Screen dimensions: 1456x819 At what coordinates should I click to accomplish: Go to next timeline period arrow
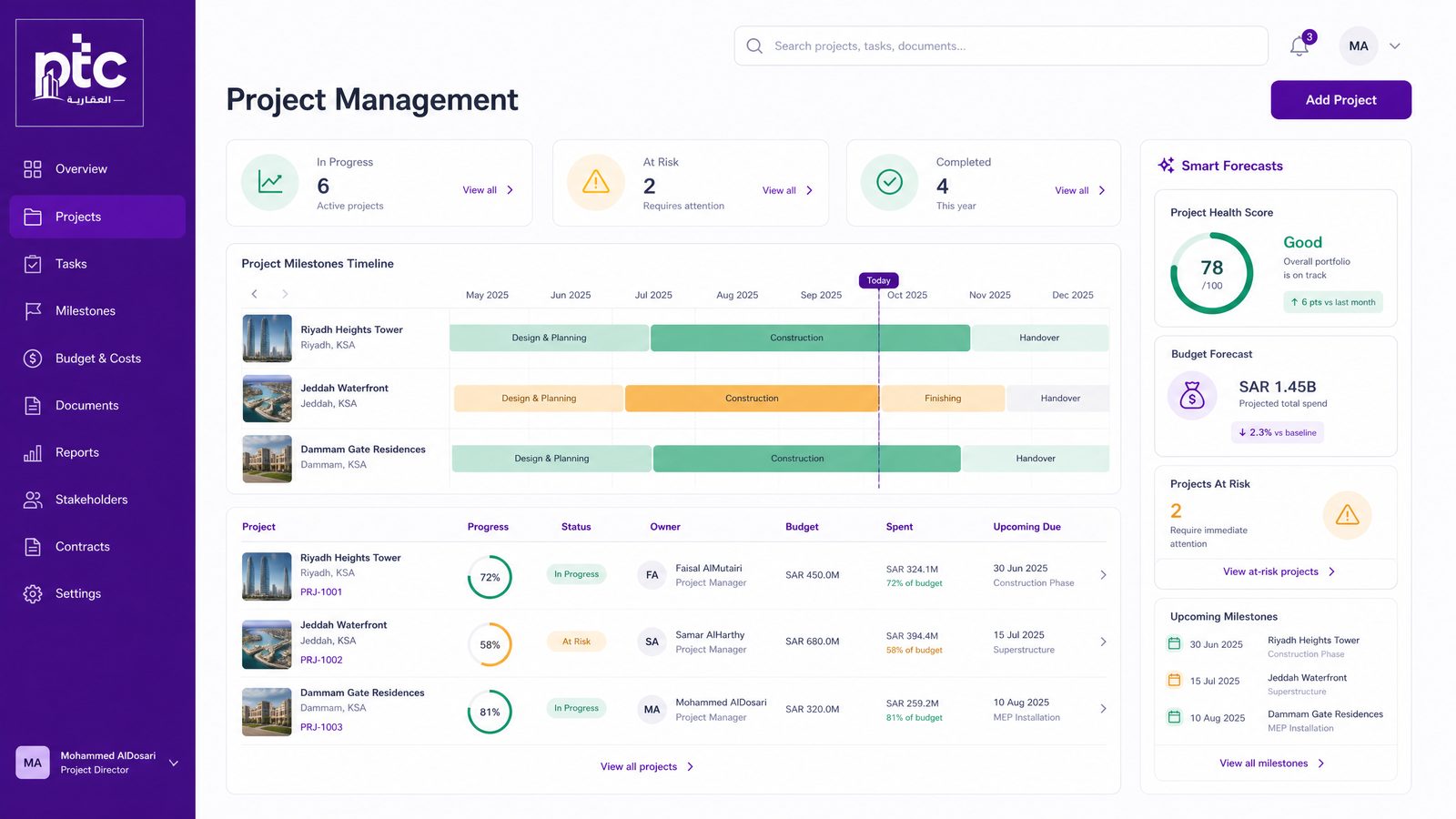(285, 294)
